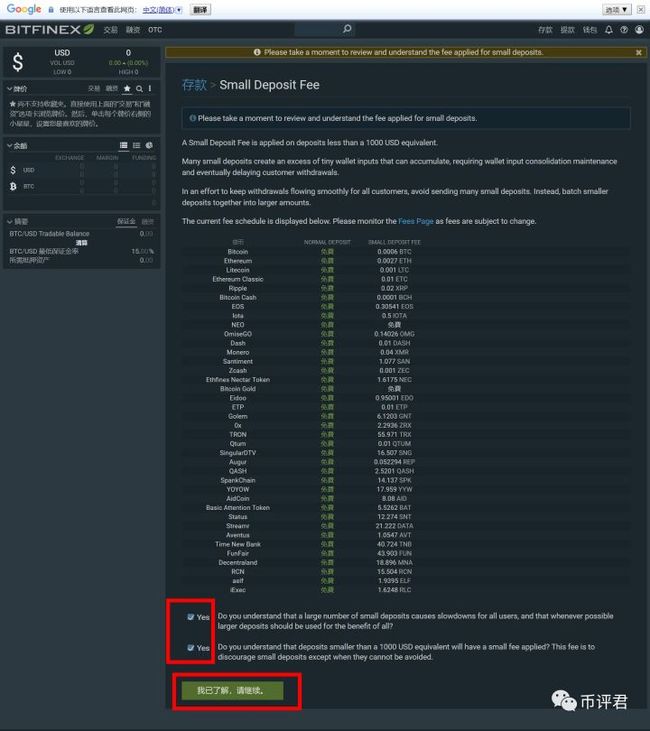Select the funding tab in summary panel
The image size is (650, 731).
pyautogui.click(x=147, y=221)
